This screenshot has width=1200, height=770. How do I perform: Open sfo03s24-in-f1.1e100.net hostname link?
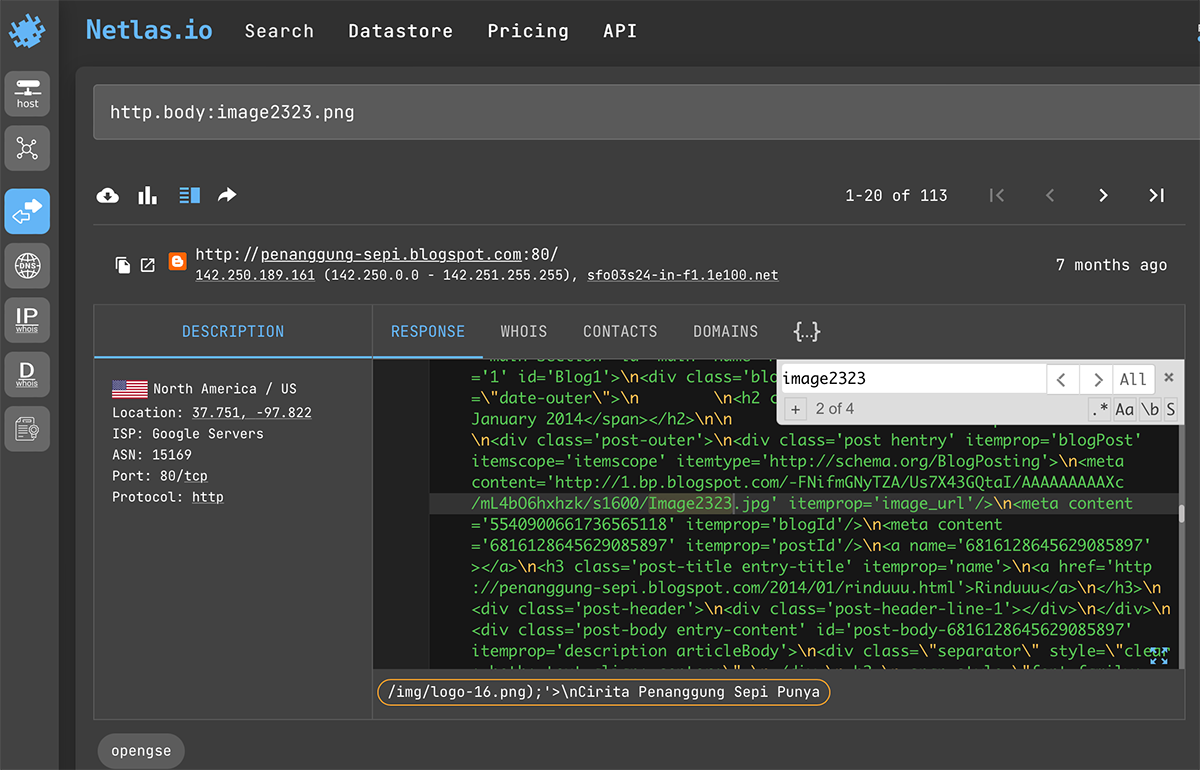683,275
